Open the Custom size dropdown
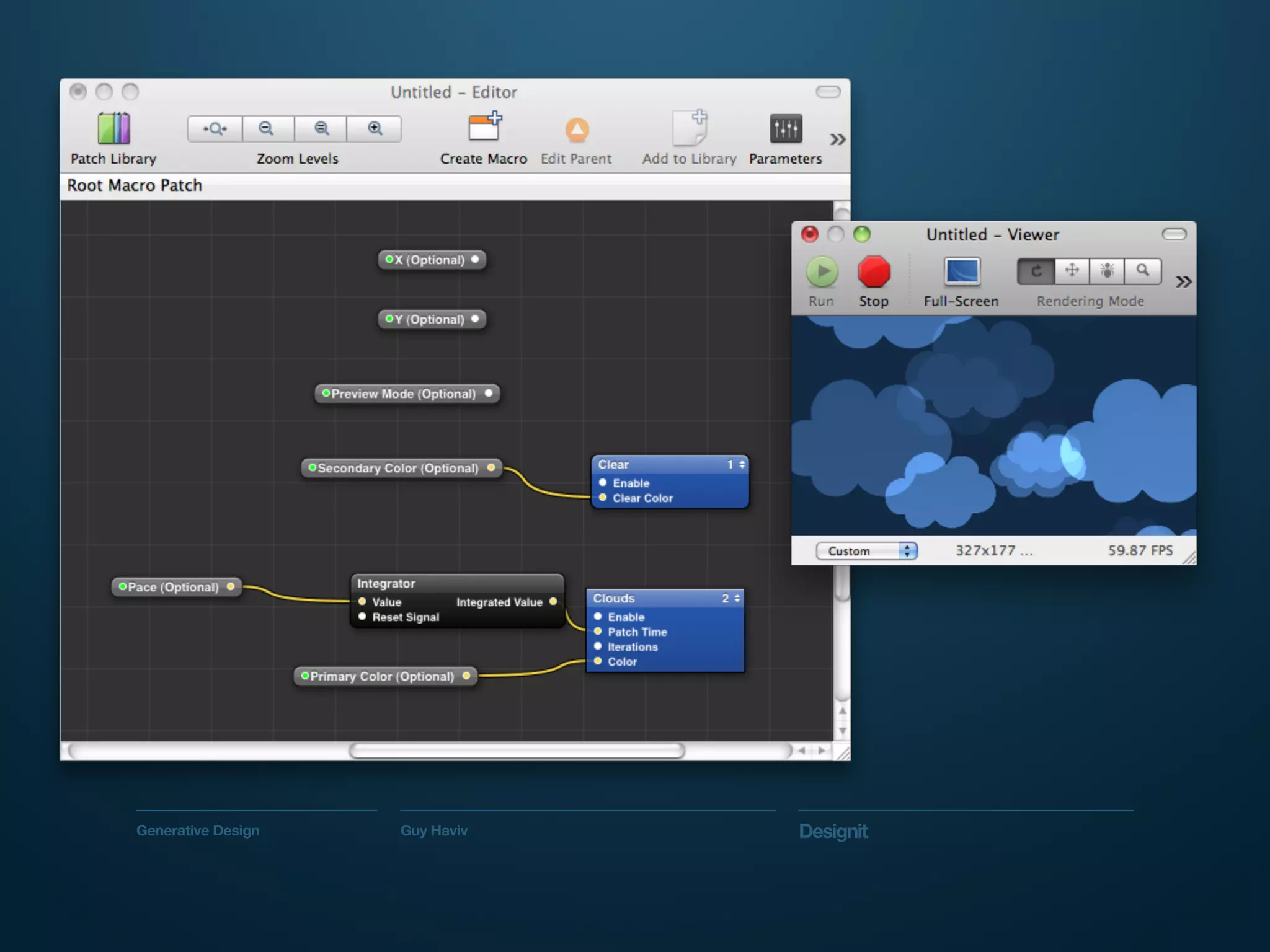This screenshot has width=1270, height=952. 866,551
